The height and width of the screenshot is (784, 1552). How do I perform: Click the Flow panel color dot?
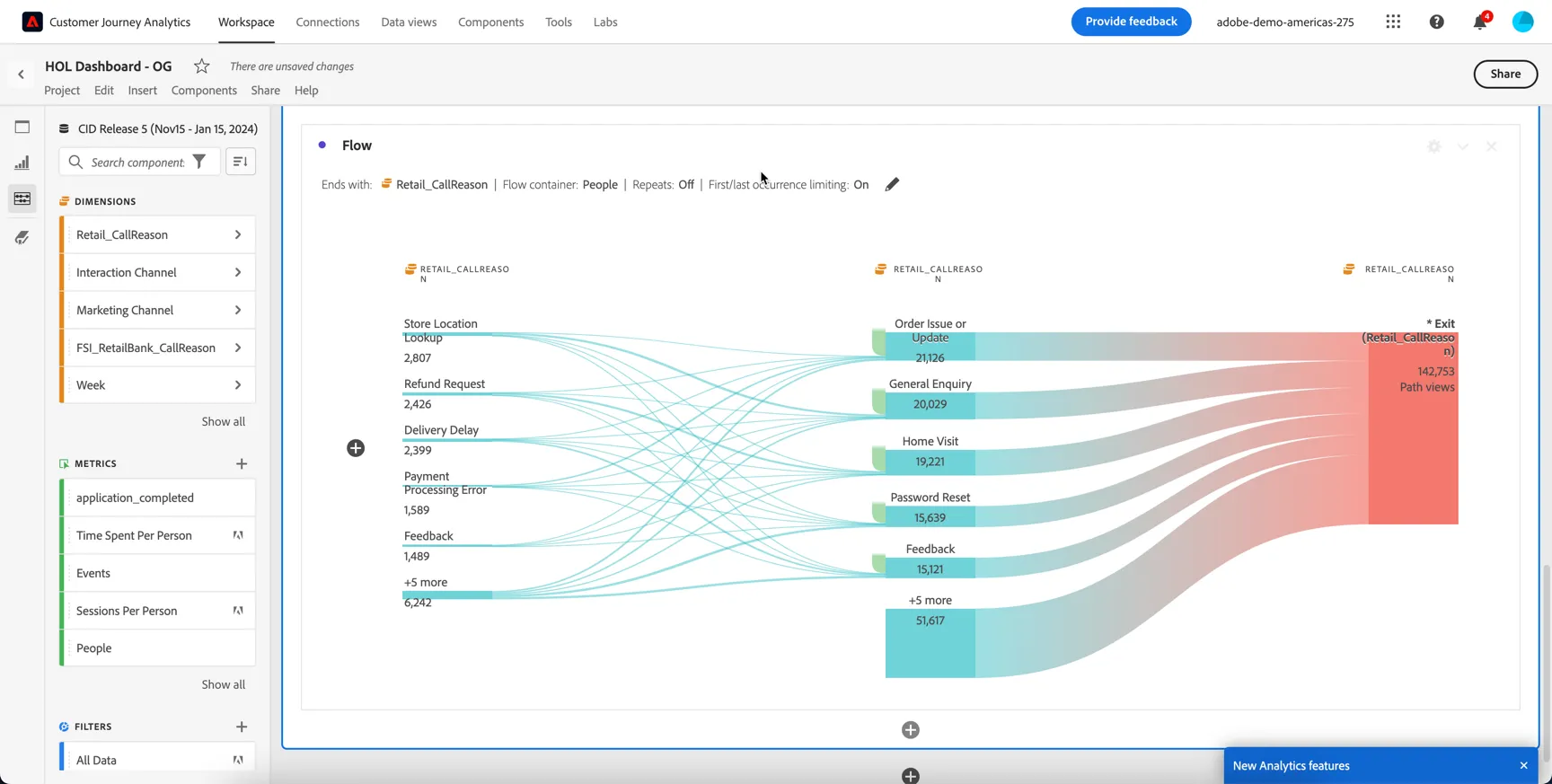point(322,145)
